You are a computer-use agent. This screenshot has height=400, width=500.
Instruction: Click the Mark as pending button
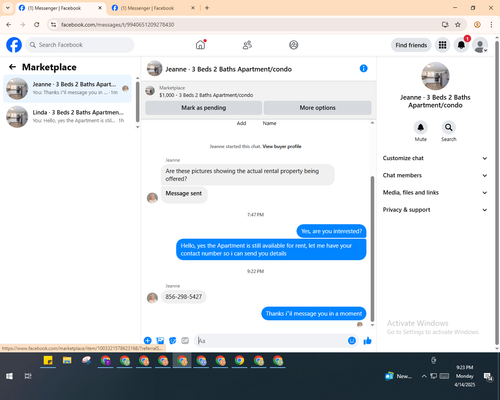click(203, 108)
